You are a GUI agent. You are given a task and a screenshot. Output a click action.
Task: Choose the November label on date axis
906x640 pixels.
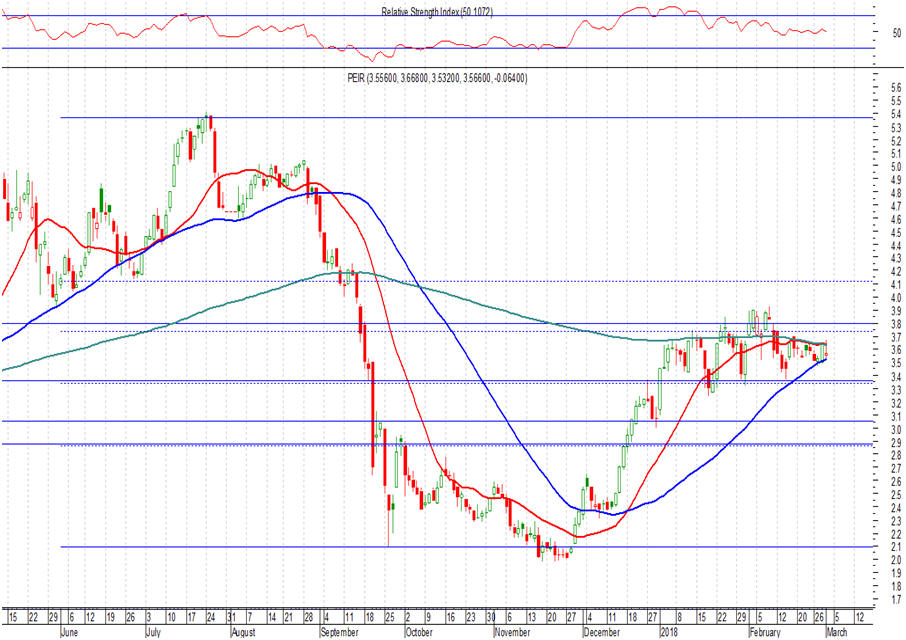pyautogui.click(x=512, y=632)
